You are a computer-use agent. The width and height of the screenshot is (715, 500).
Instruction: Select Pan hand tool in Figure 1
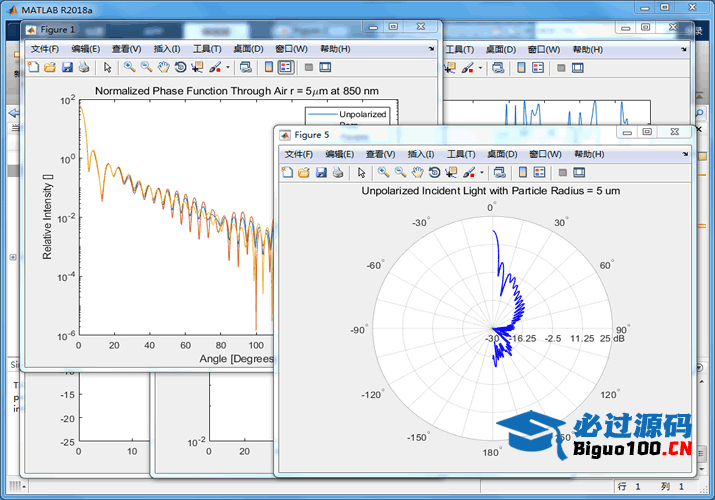point(164,67)
